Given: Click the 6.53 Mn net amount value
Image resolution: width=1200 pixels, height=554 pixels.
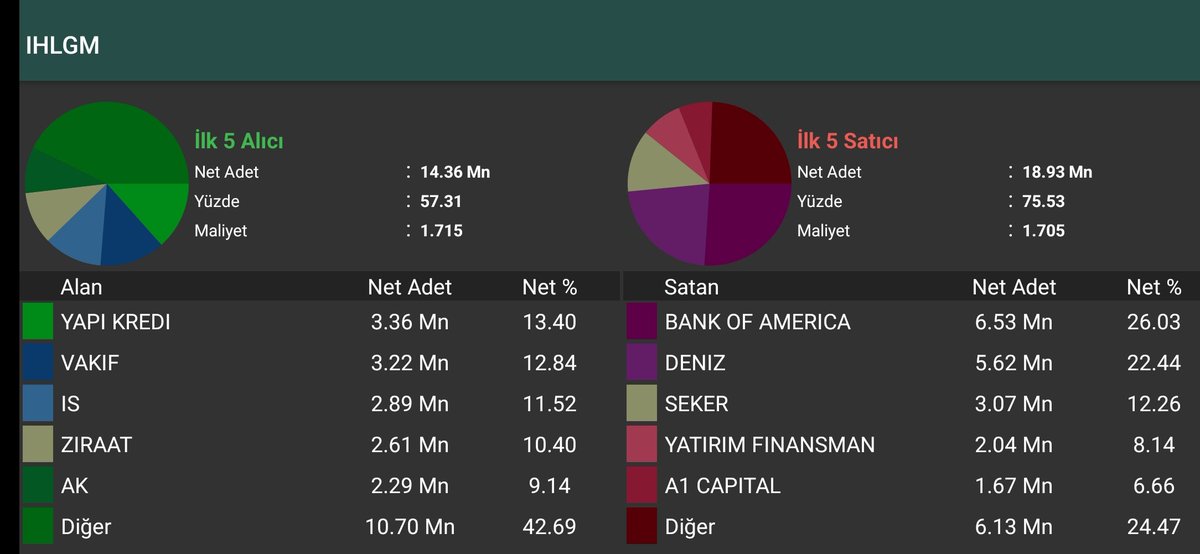Looking at the screenshot, I should (x=1014, y=322).
